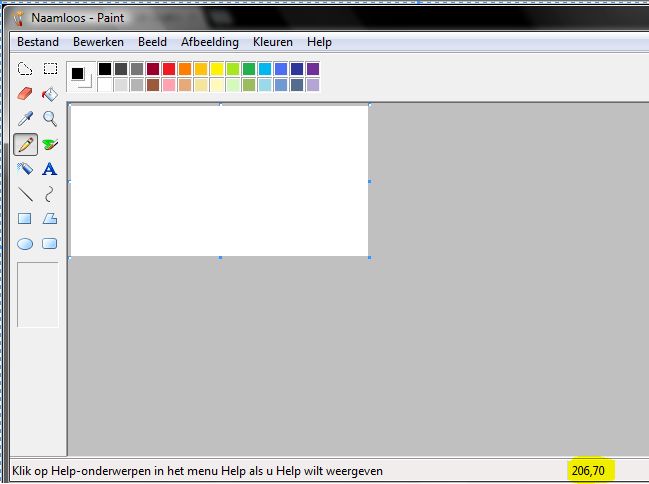649x484 pixels.
Task: Select the Pick Color eyedropper tool
Action: tap(25, 119)
